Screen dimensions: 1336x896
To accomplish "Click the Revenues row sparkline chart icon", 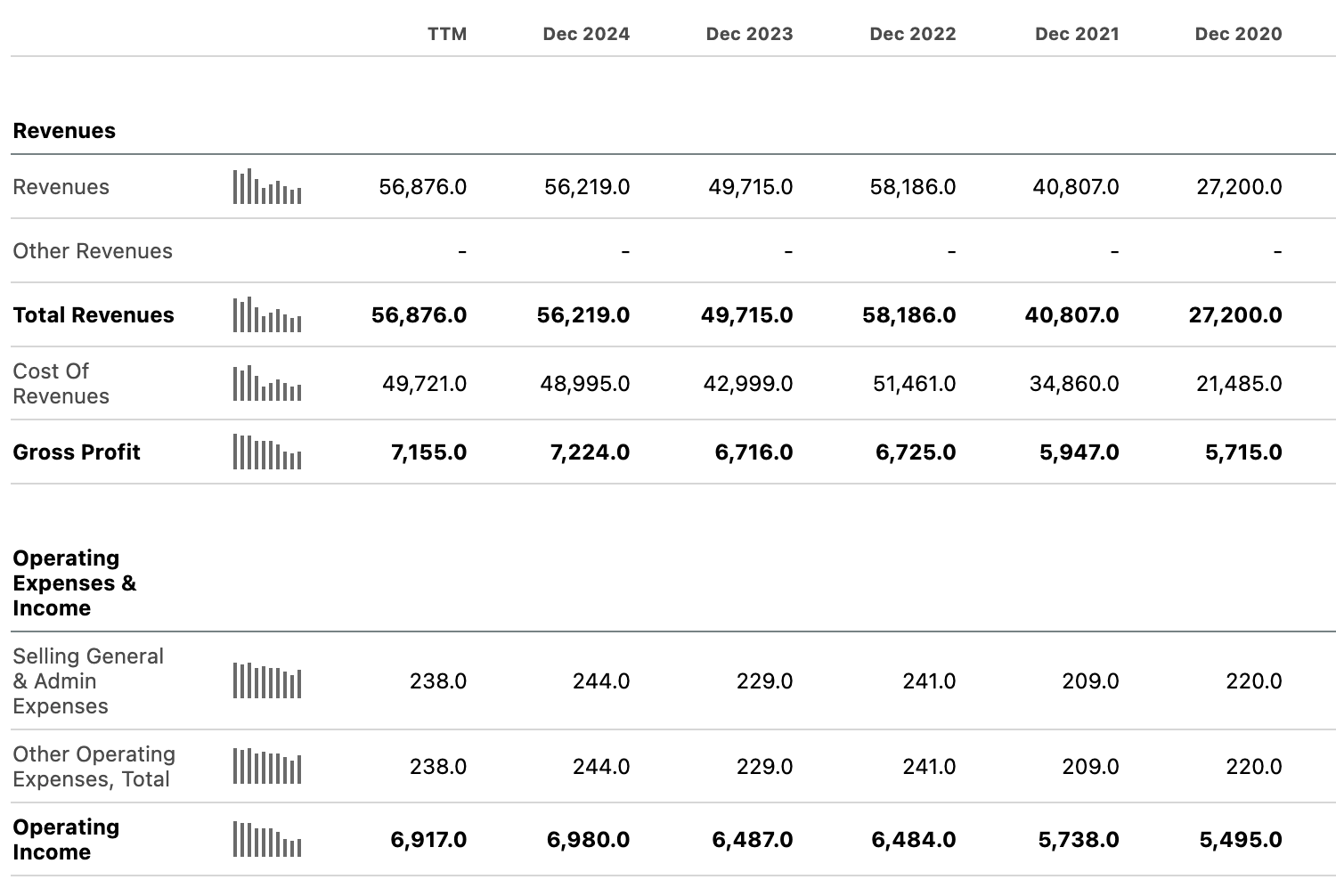I will pos(267,187).
